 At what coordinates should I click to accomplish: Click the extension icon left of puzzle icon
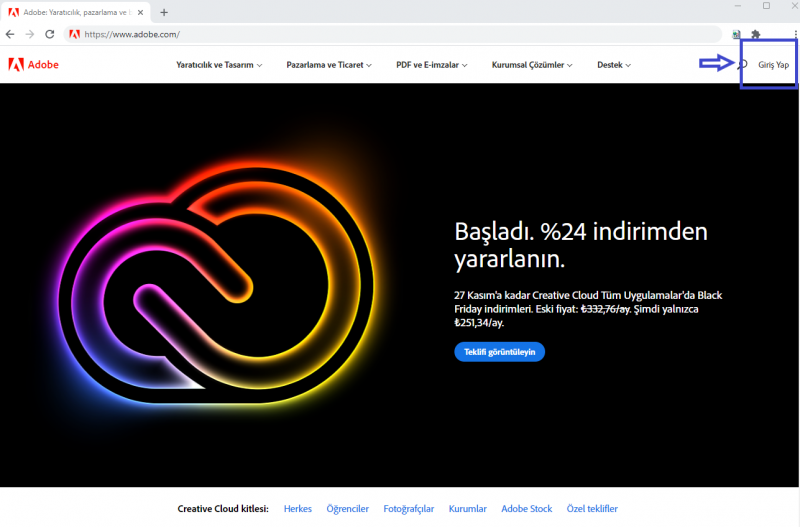[x=736, y=34]
